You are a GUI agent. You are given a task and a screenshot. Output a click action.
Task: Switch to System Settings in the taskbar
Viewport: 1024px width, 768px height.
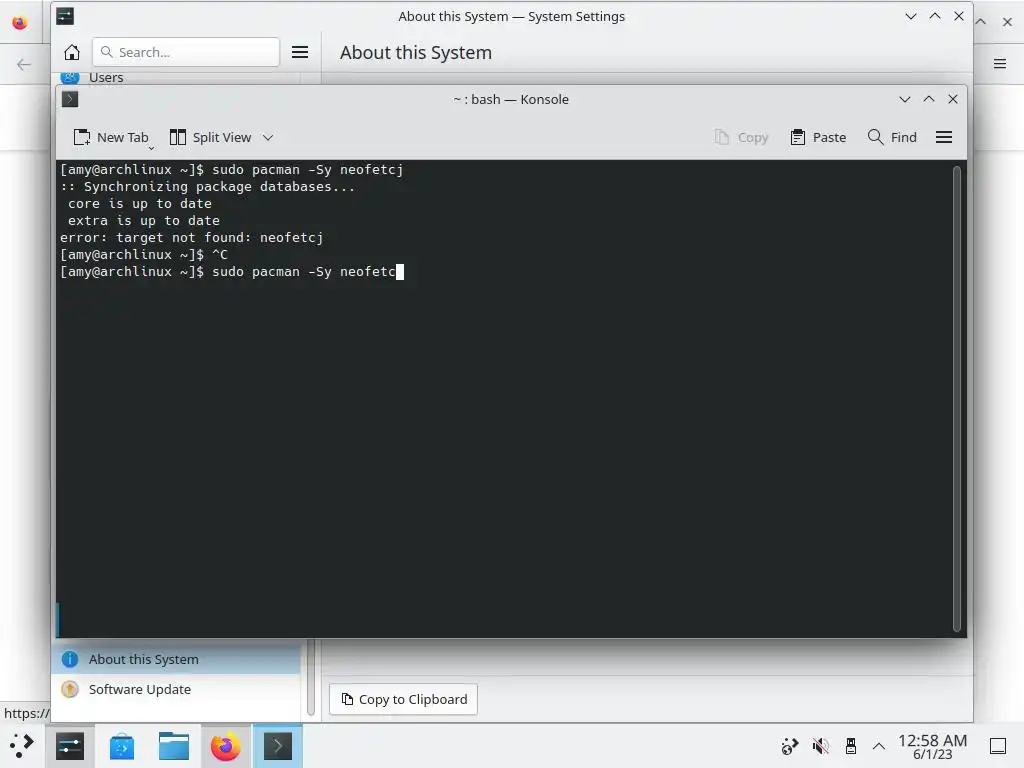[70, 746]
